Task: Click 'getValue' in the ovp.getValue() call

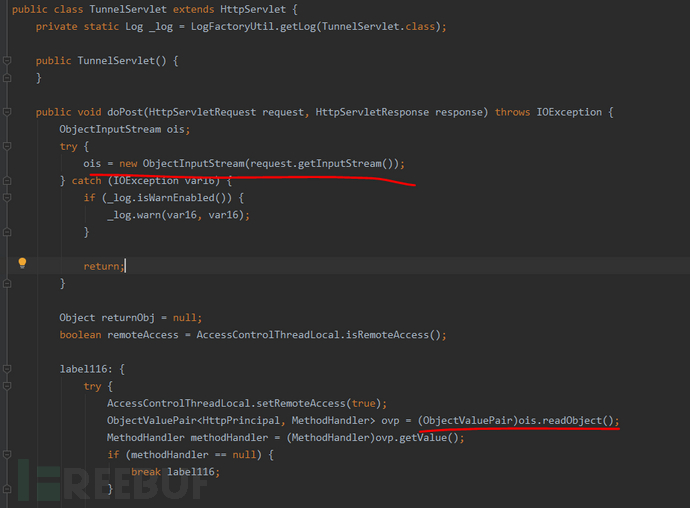Action: [x=423, y=438]
